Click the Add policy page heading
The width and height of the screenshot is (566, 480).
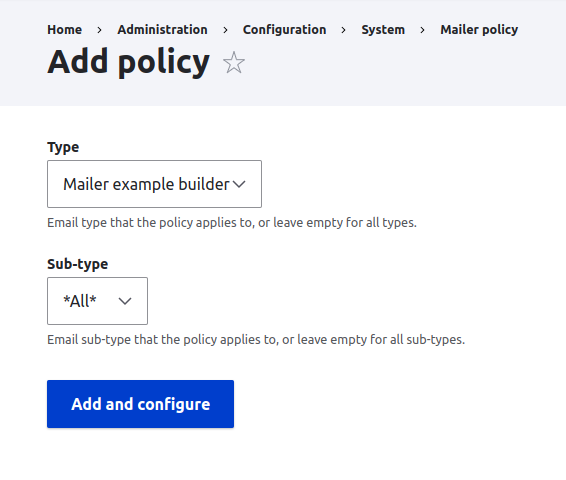[129, 62]
